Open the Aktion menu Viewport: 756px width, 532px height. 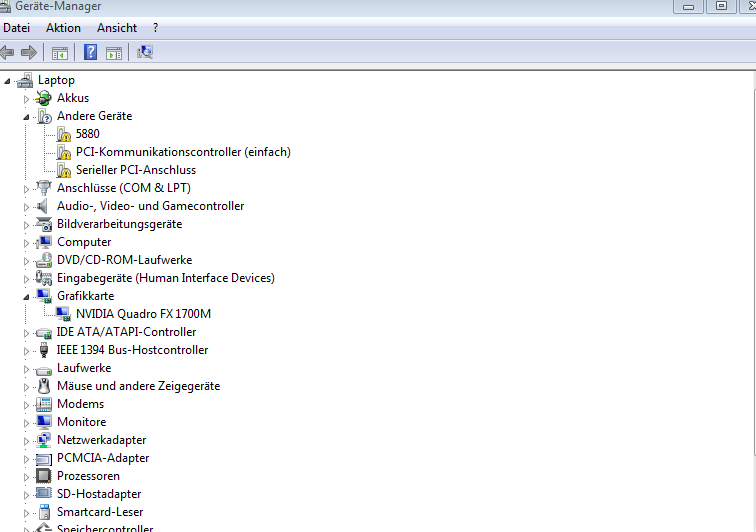coord(63,28)
